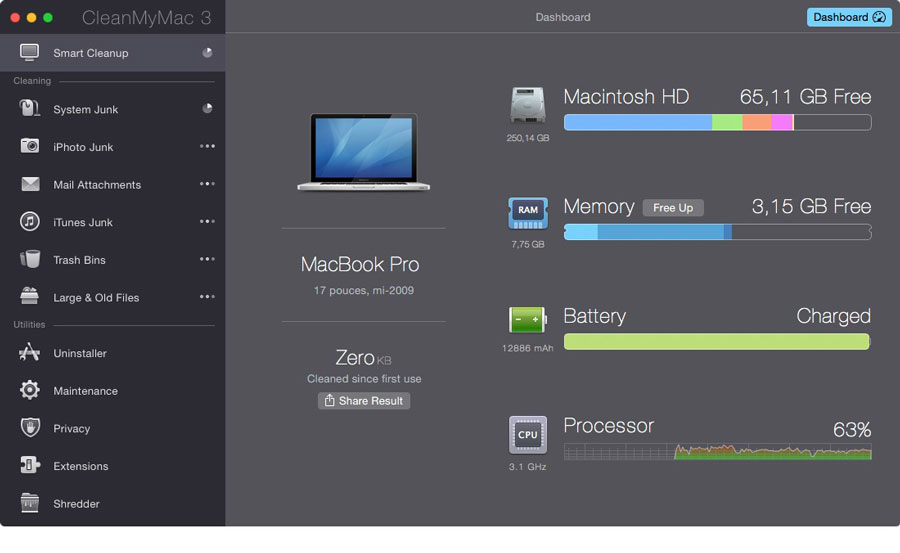Click the '7,75 GB' memory size label

[527, 244]
